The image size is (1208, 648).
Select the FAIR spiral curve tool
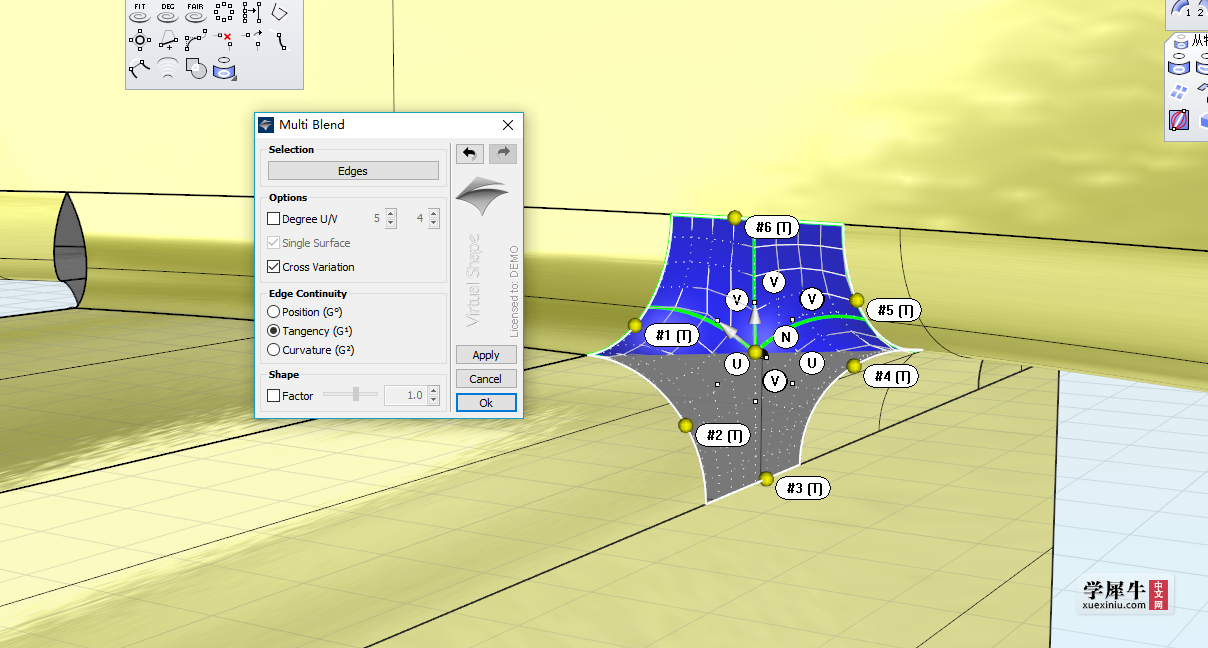point(195,12)
